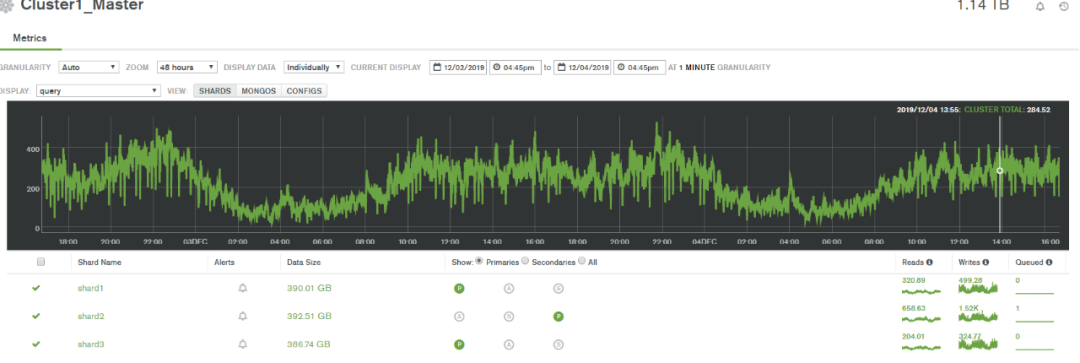Viewport: 1080px width, 363px height.
Task: Select the secondary node icon of shard3
Action: click(x=559, y=344)
